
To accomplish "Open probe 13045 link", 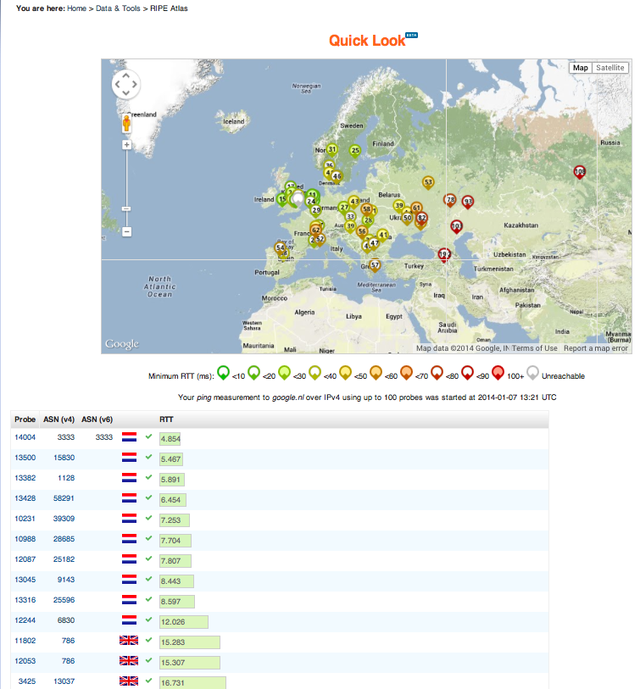I will 25,580.
